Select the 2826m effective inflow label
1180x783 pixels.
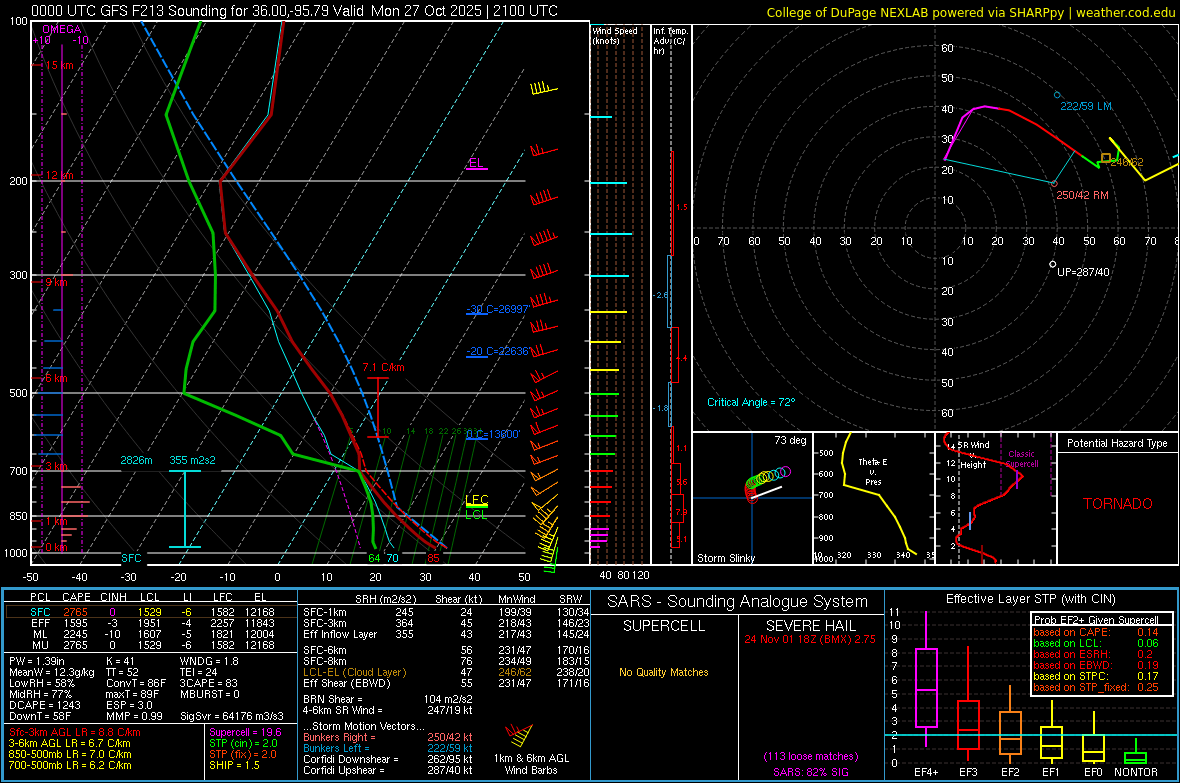[136, 460]
